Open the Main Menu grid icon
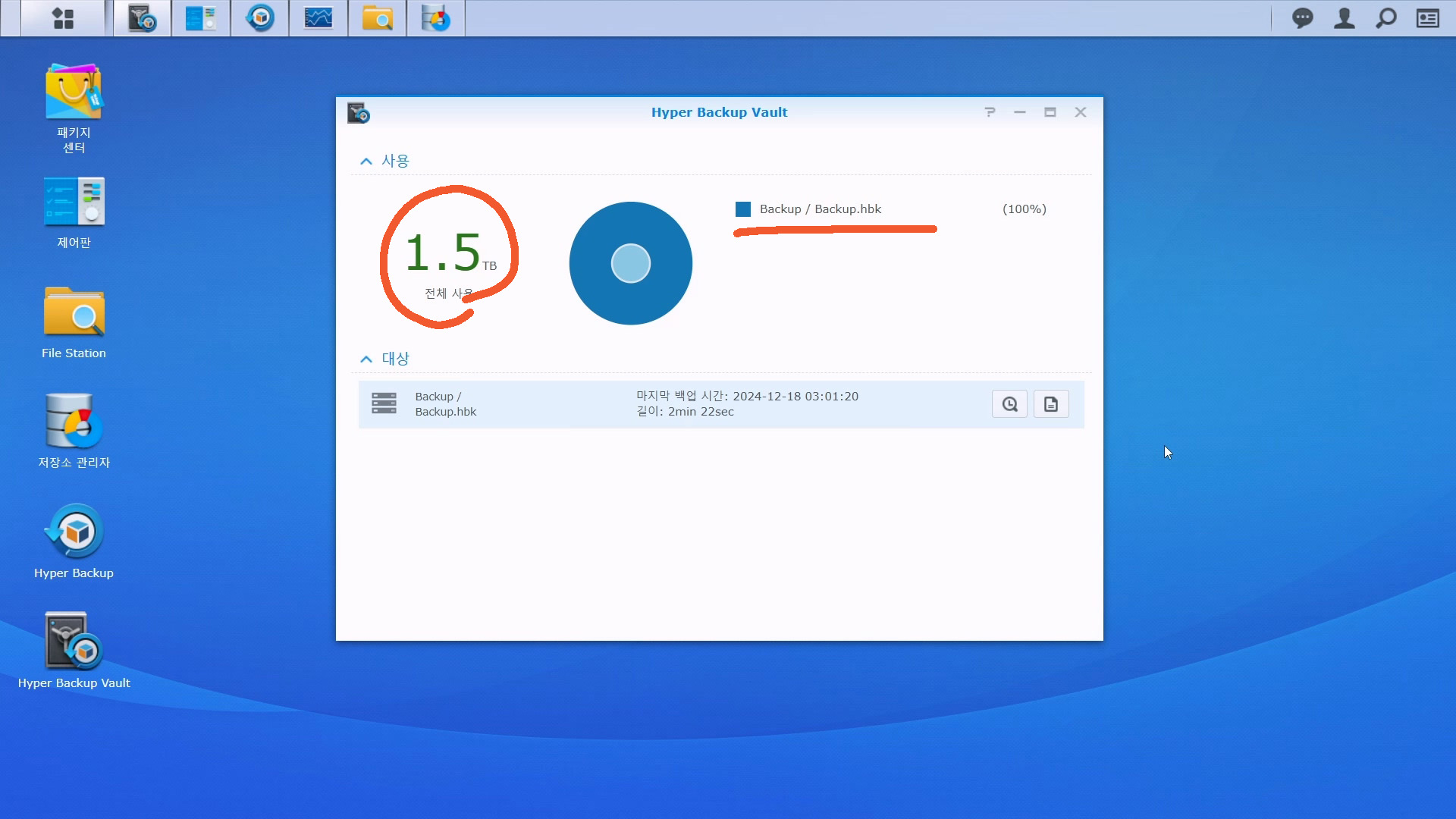 pyautogui.click(x=63, y=18)
